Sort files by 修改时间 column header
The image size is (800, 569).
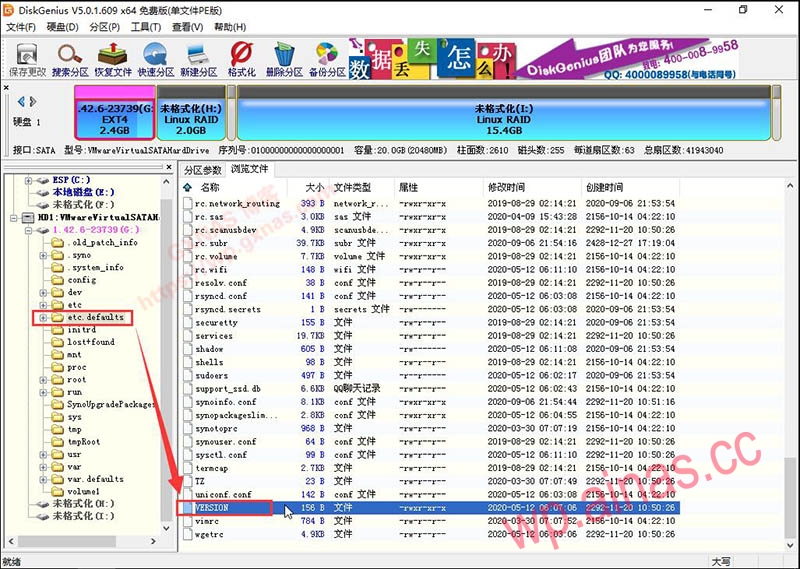point(506,187)
